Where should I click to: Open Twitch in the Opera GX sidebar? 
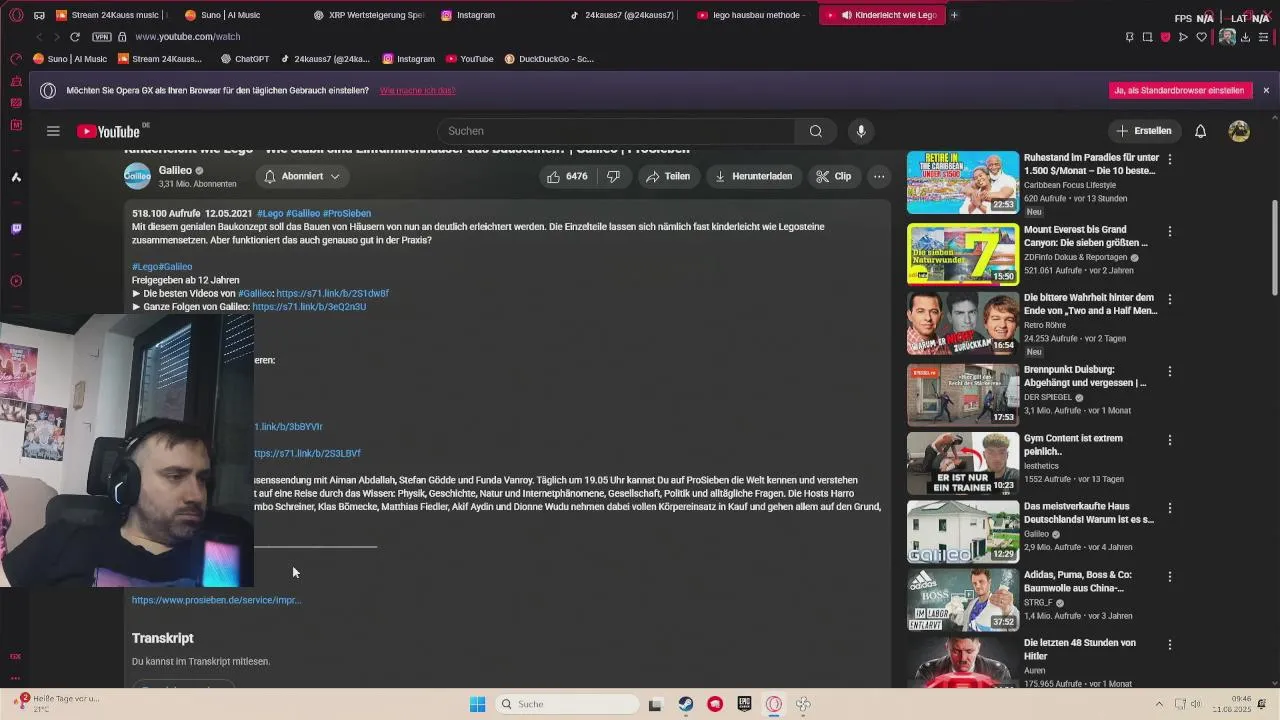(x=16, y=229)
